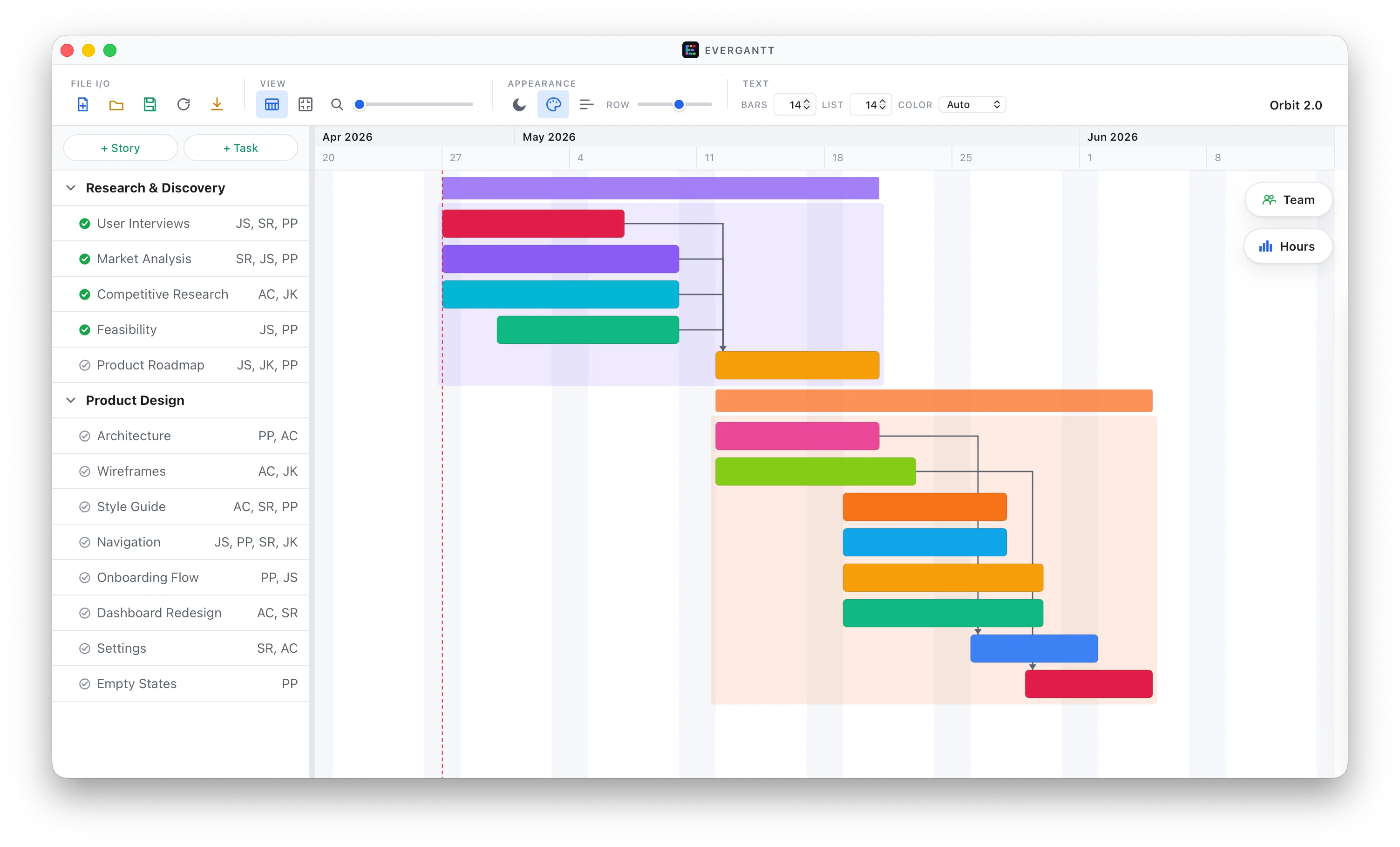
Task: Export the gantt chart
Action: click(x=217, y=105)
